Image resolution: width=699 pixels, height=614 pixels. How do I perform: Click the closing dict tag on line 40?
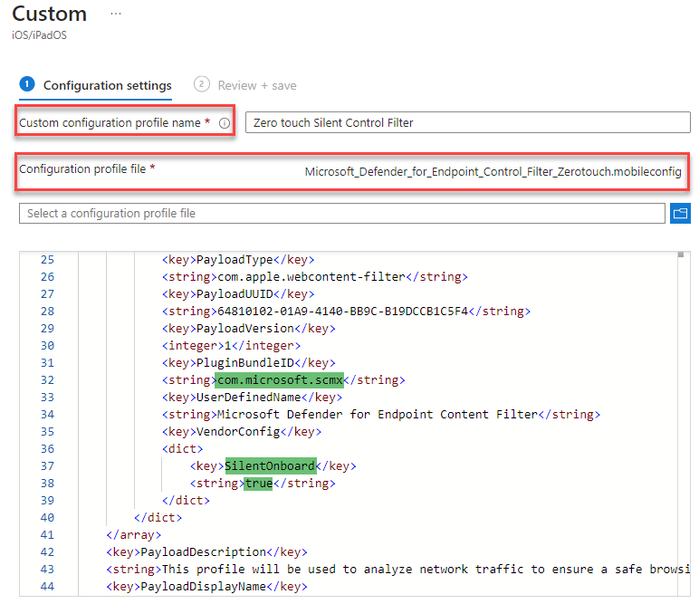158,518
